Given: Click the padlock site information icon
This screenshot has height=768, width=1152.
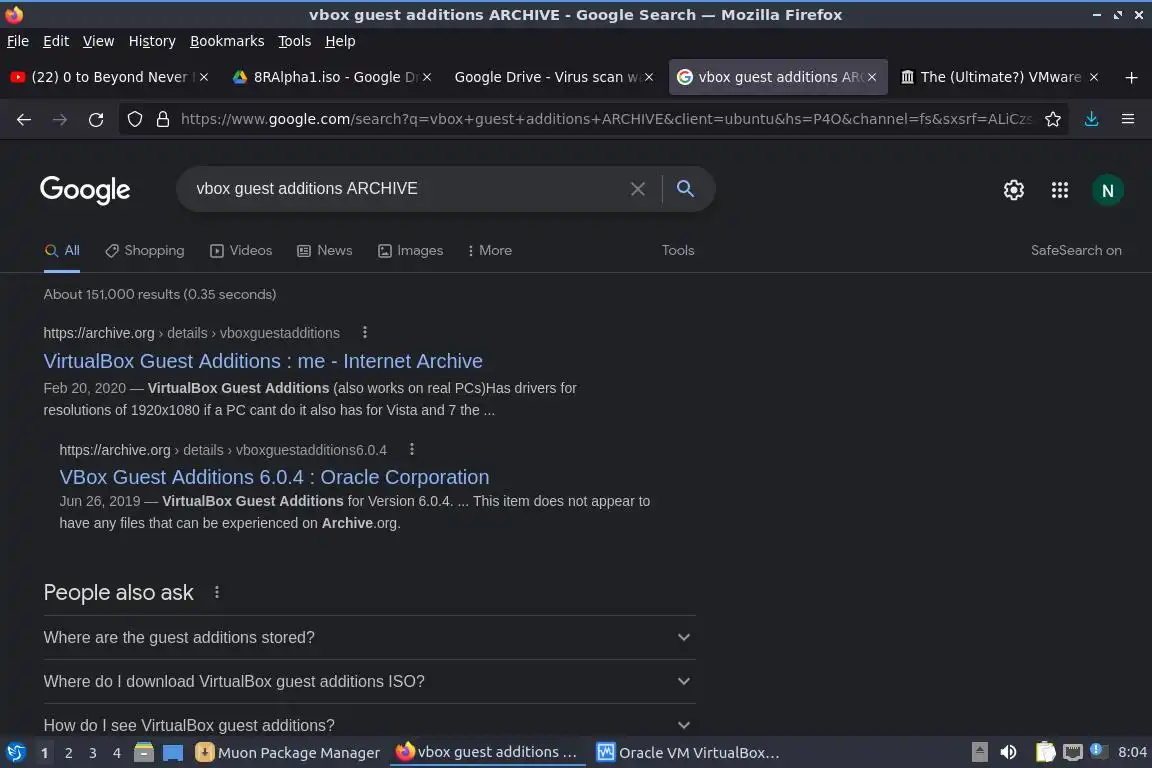Looking at the screenshot, I should point(163,119).
